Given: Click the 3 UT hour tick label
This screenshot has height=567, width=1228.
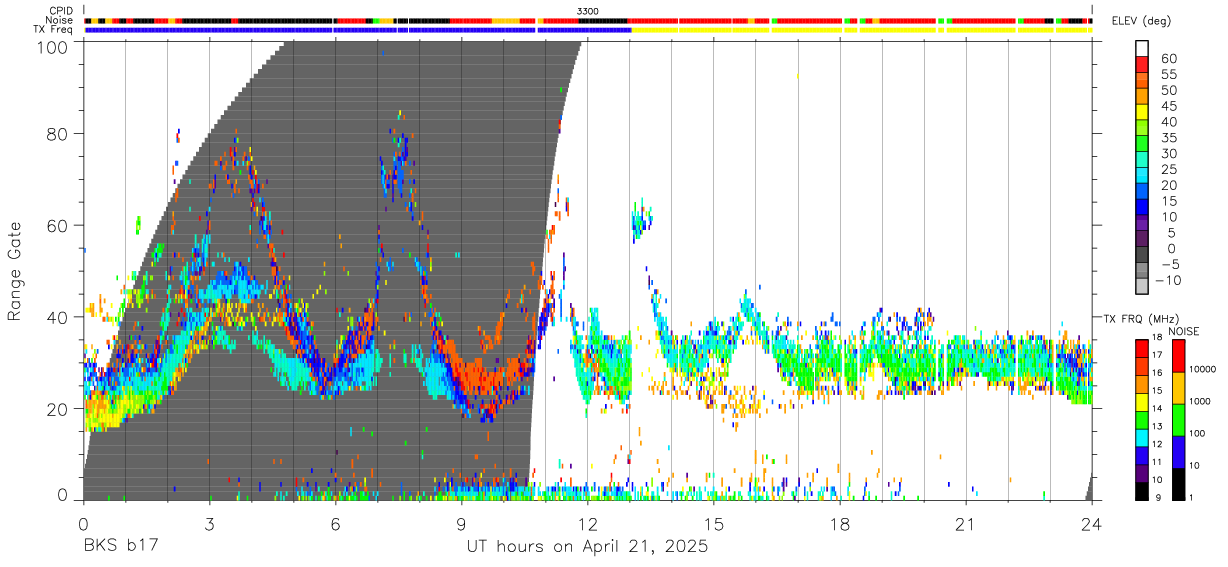Looking at the screenshot, I should tap(209, 523).
